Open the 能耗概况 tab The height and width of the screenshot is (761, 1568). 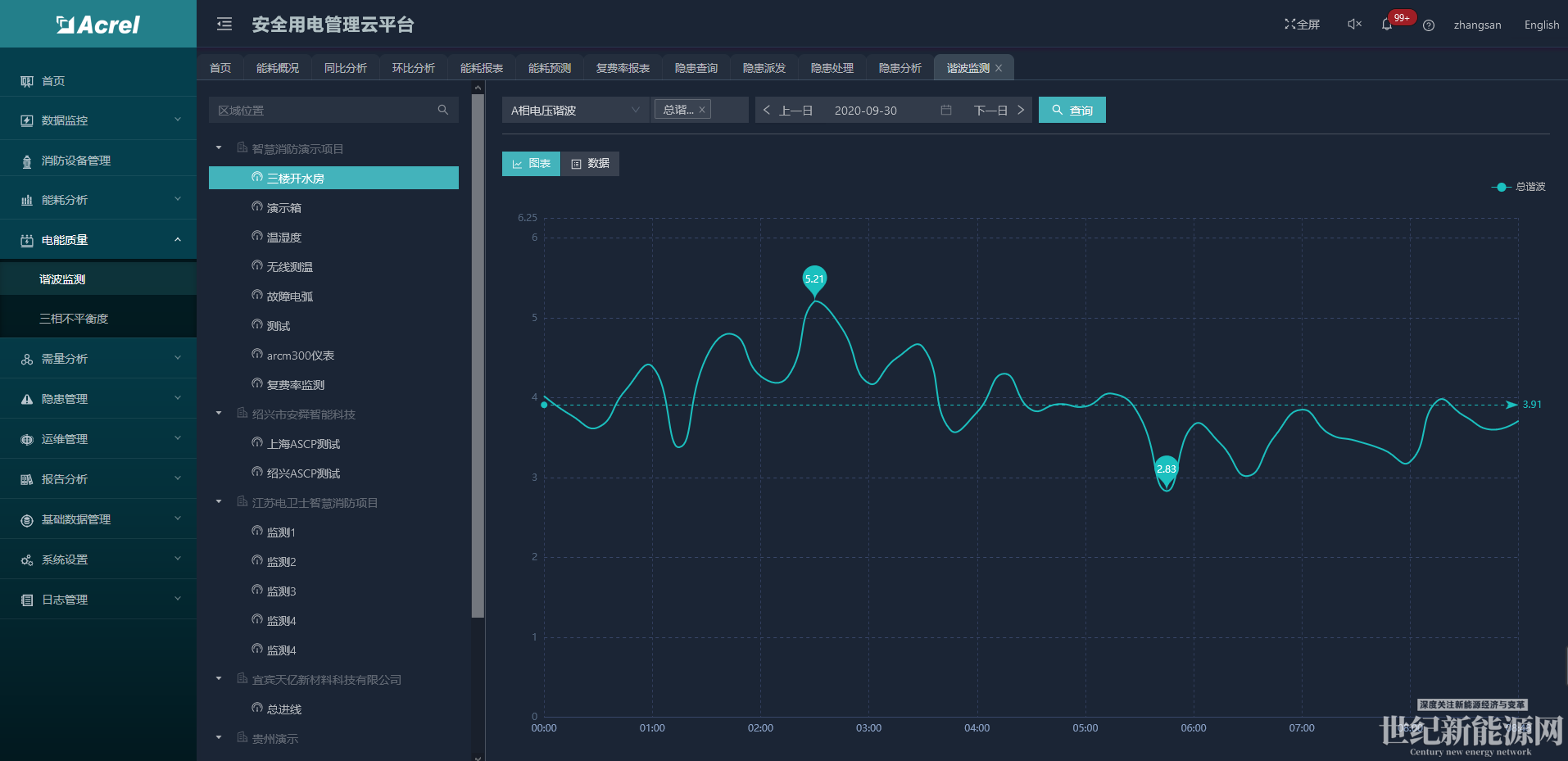(x=278, y=68)
